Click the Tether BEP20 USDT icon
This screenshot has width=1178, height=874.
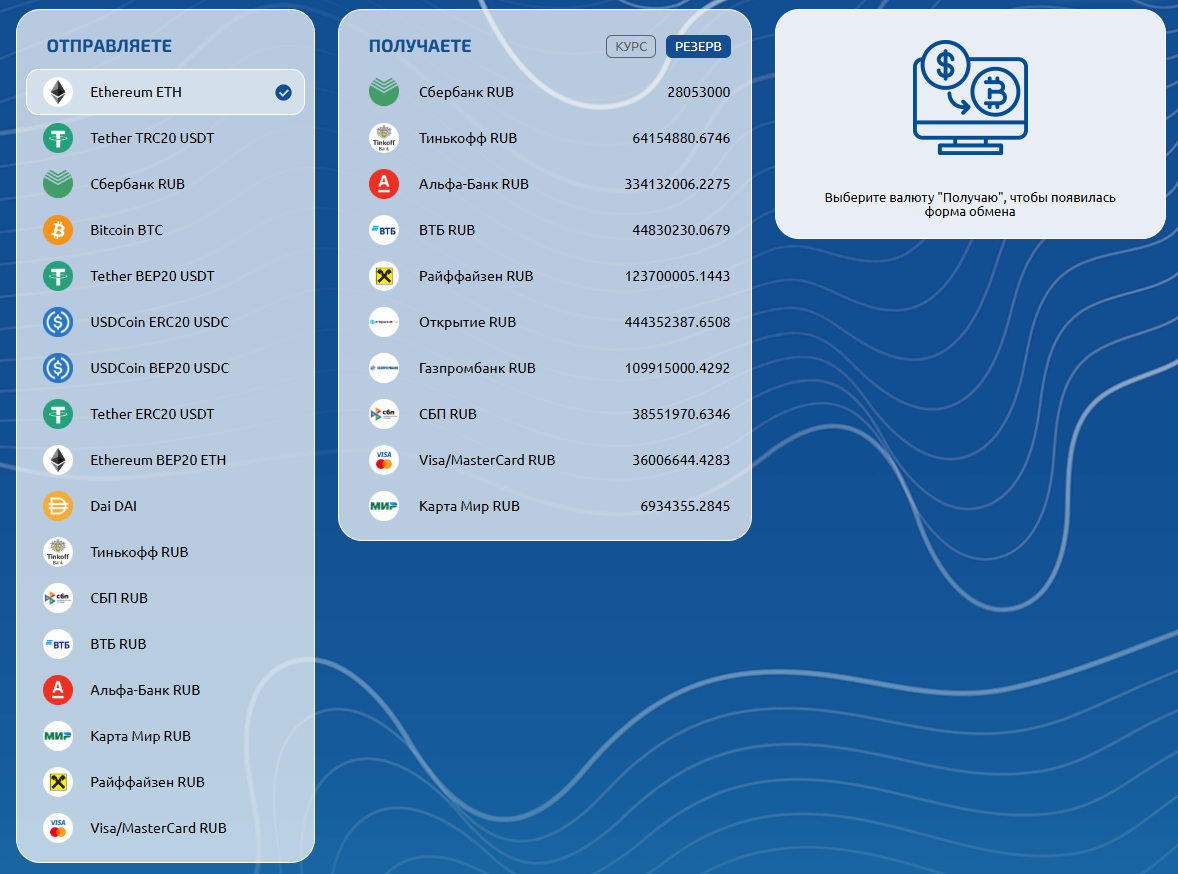point(58,277)
